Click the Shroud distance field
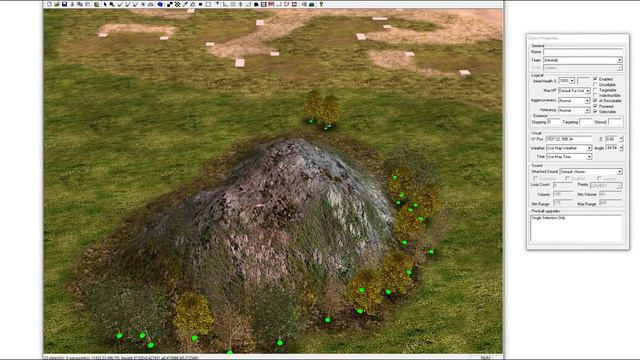 [x=615, y=122]
